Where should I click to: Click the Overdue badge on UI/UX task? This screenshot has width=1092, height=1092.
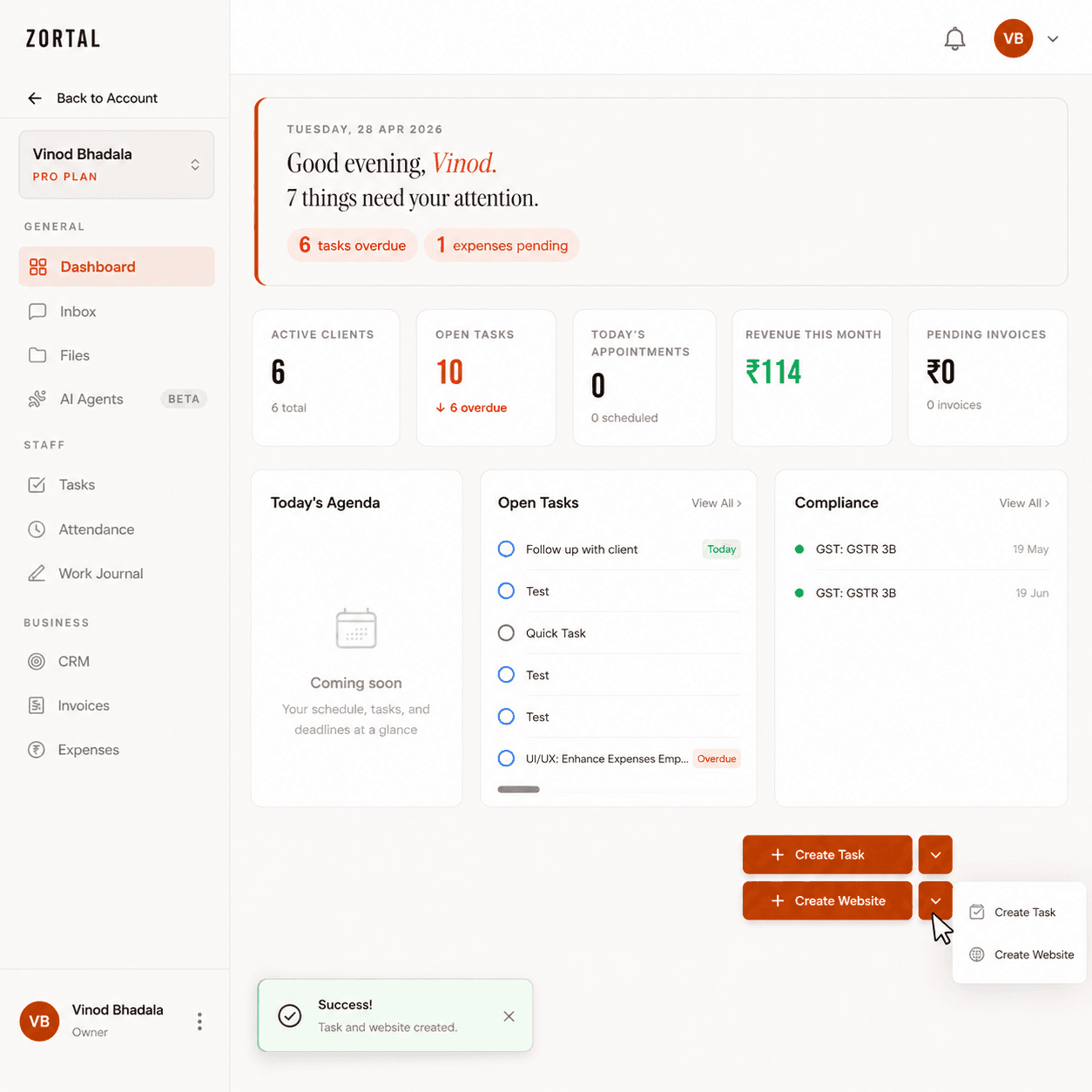[717, 758]
